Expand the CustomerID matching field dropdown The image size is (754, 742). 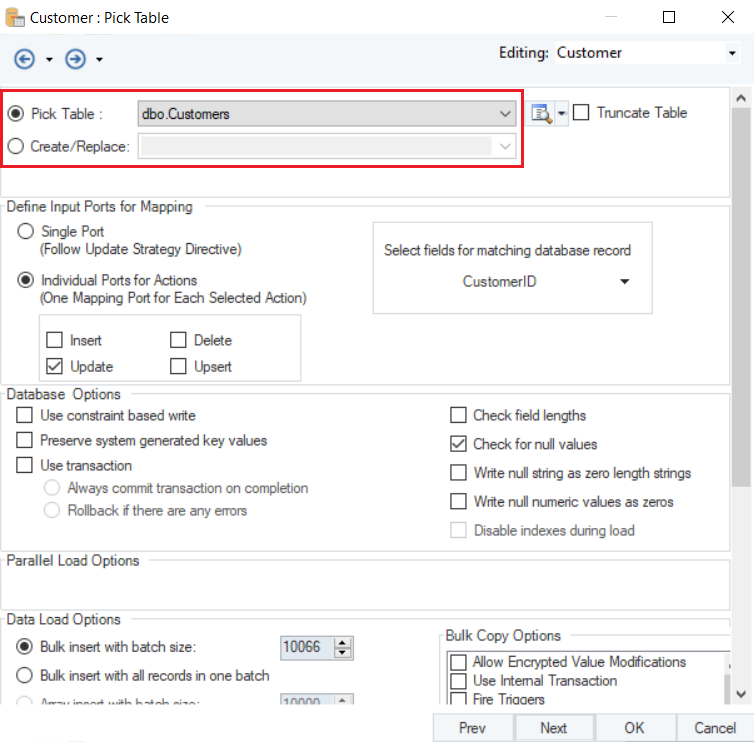pos(625,282)
